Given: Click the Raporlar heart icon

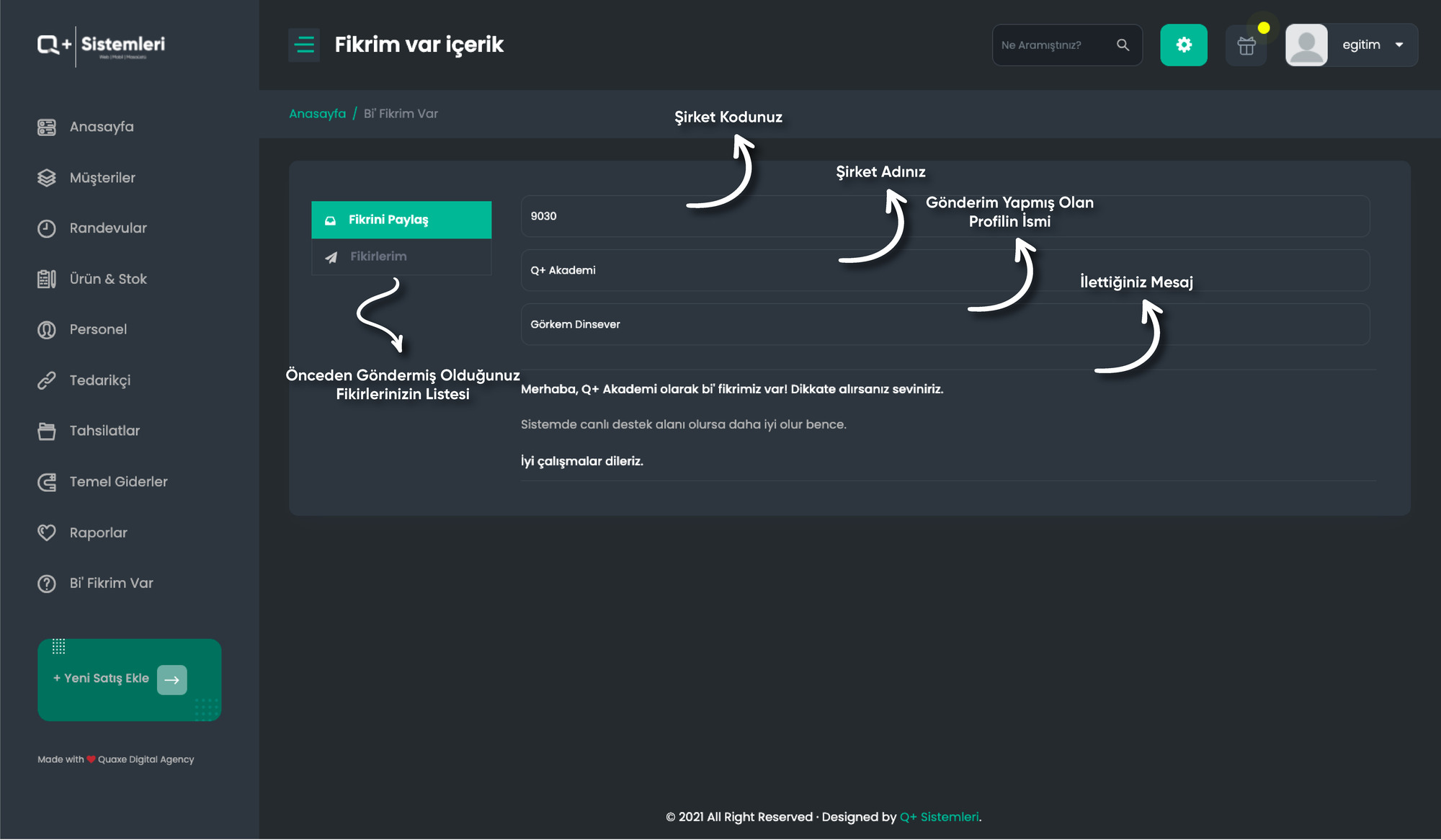Looking at the screenshot, I should pyautogui.click(x=47, y=532).
